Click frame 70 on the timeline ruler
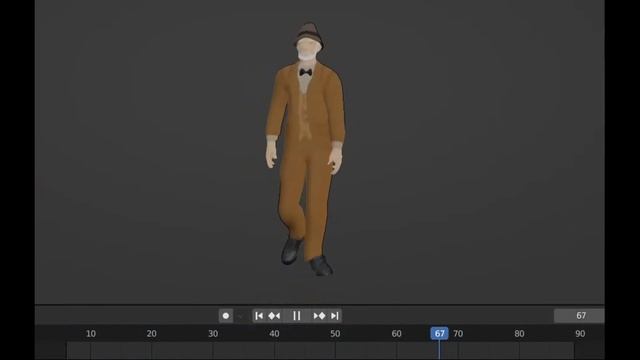 (x=458, y=333)
